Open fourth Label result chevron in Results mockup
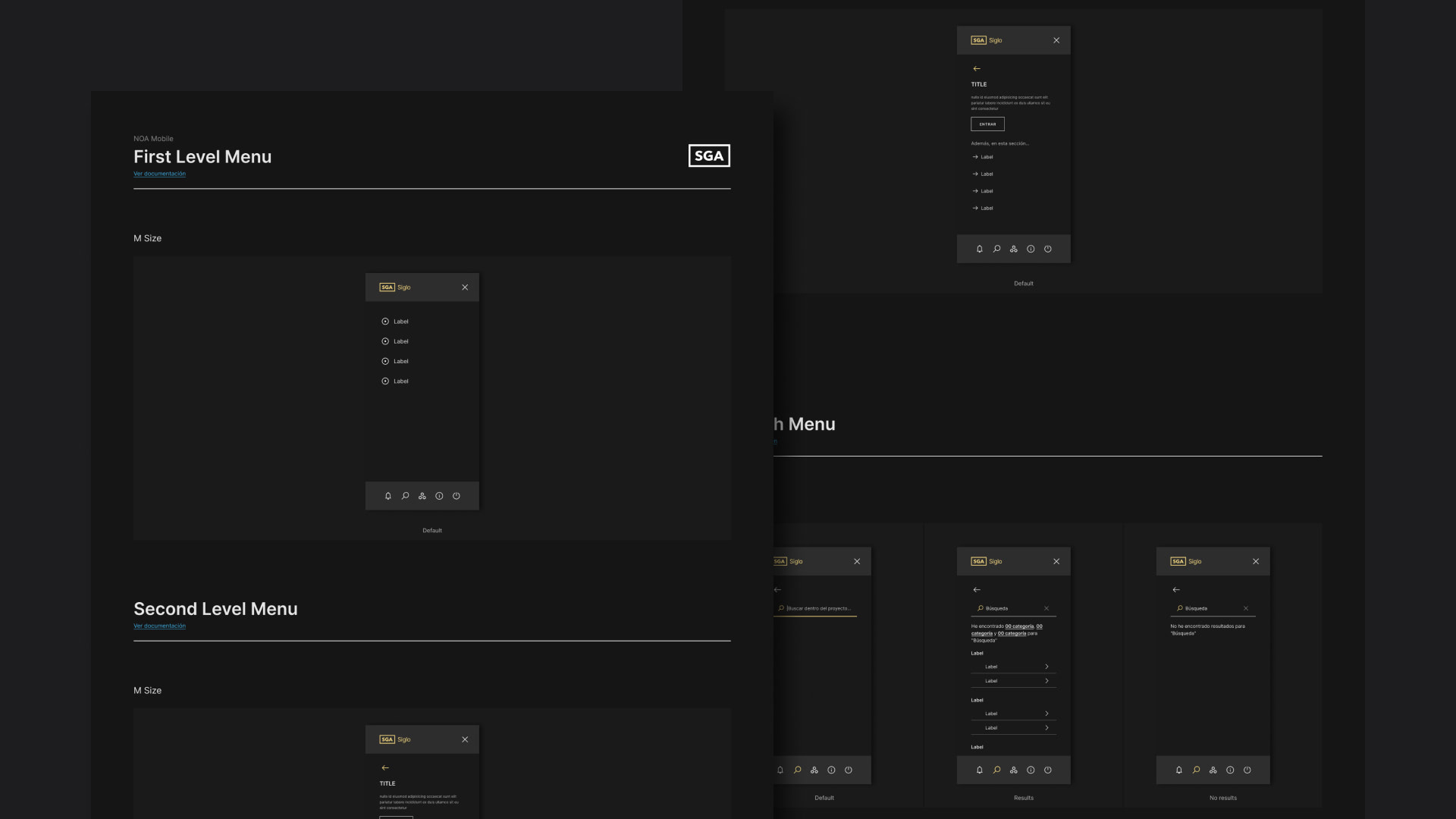Screen dimensions: 1456x819 click(x=1046, y=728)
